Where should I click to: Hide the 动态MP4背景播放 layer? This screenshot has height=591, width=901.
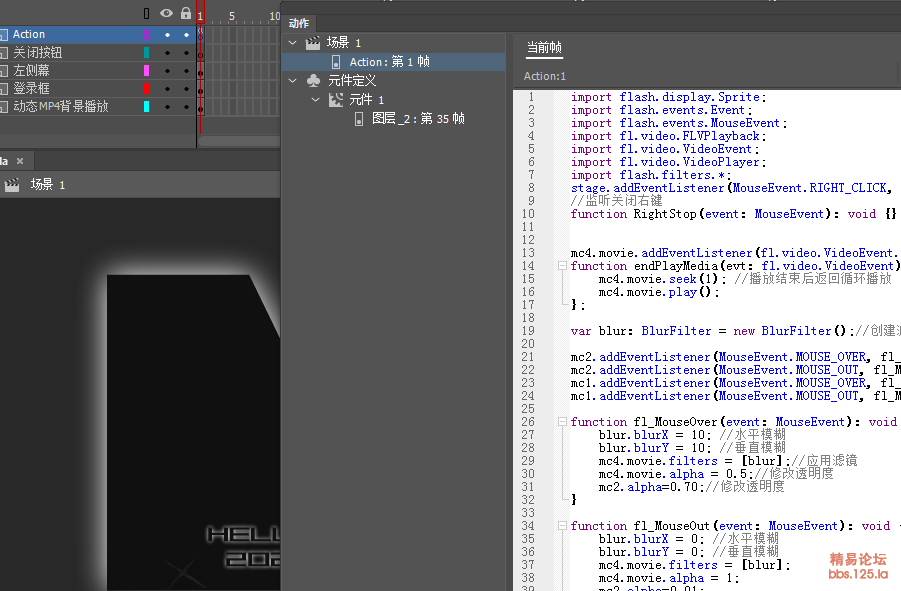[x=167, y=106]
